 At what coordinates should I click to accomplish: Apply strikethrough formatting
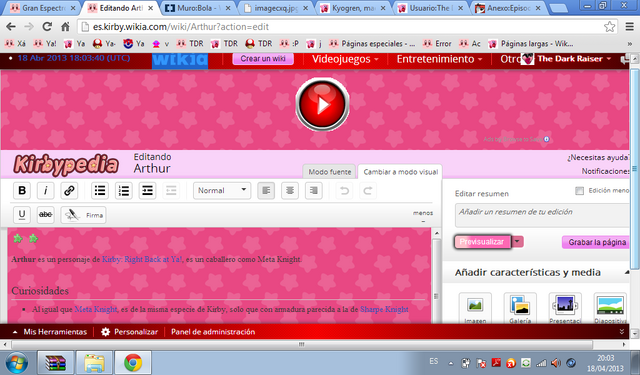45,215
